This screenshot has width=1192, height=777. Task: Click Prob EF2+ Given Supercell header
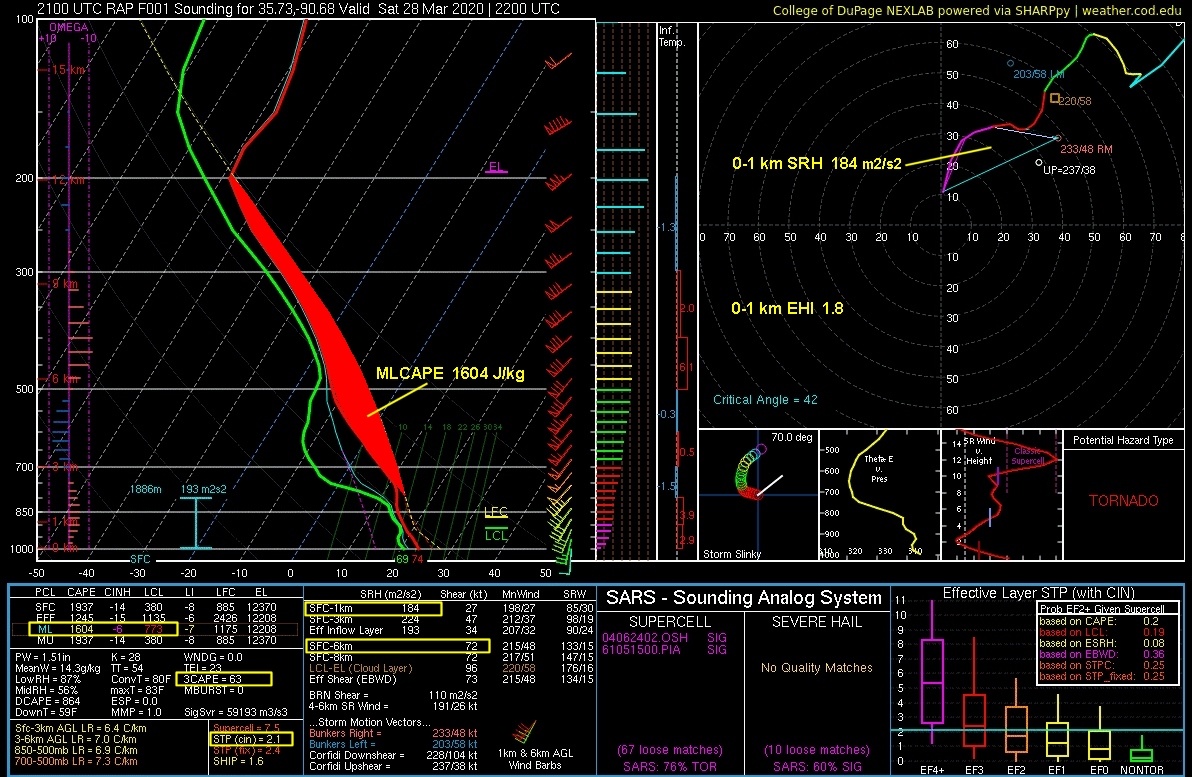pos(1102,609)
